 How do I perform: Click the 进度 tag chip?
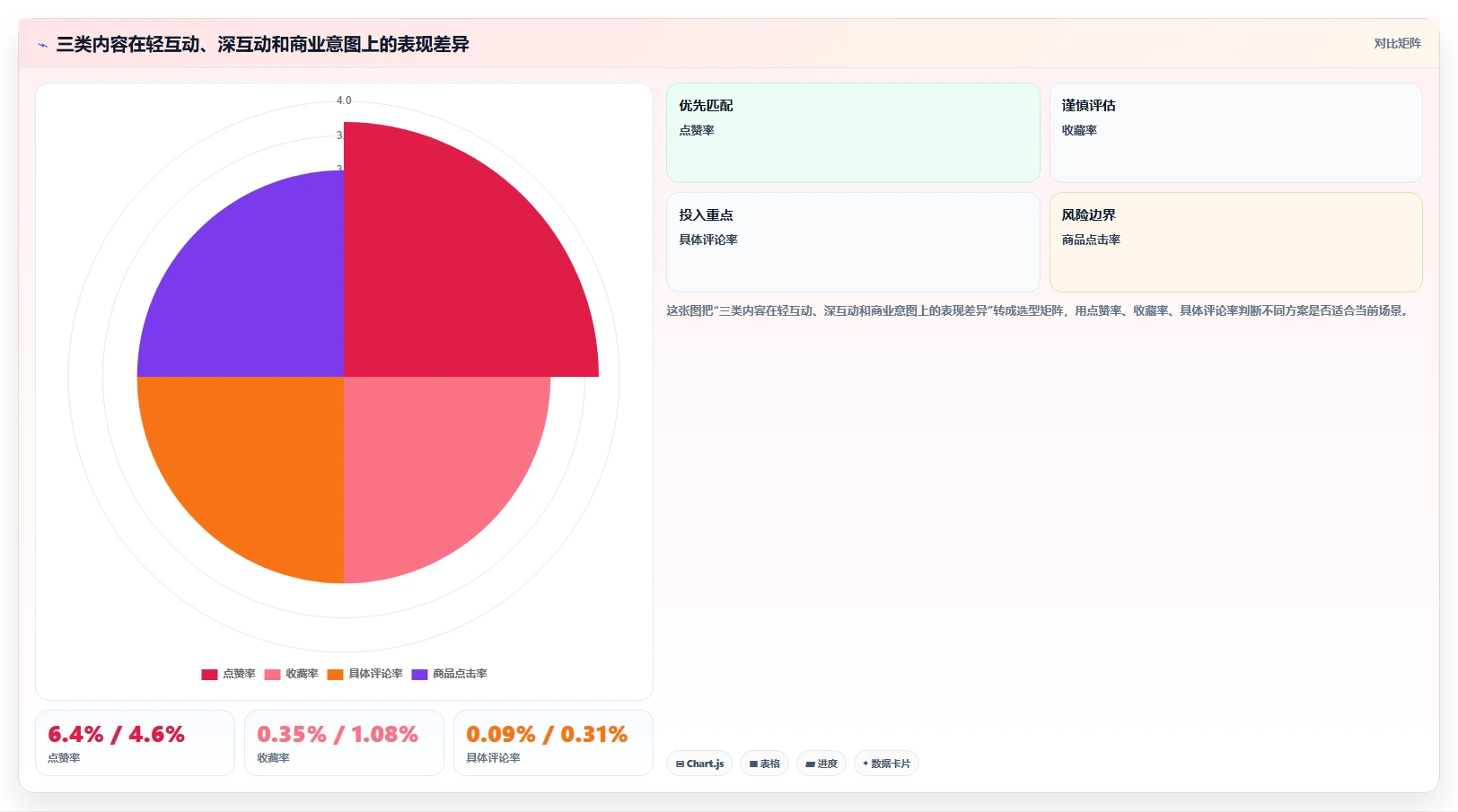[x=821, y=764]
